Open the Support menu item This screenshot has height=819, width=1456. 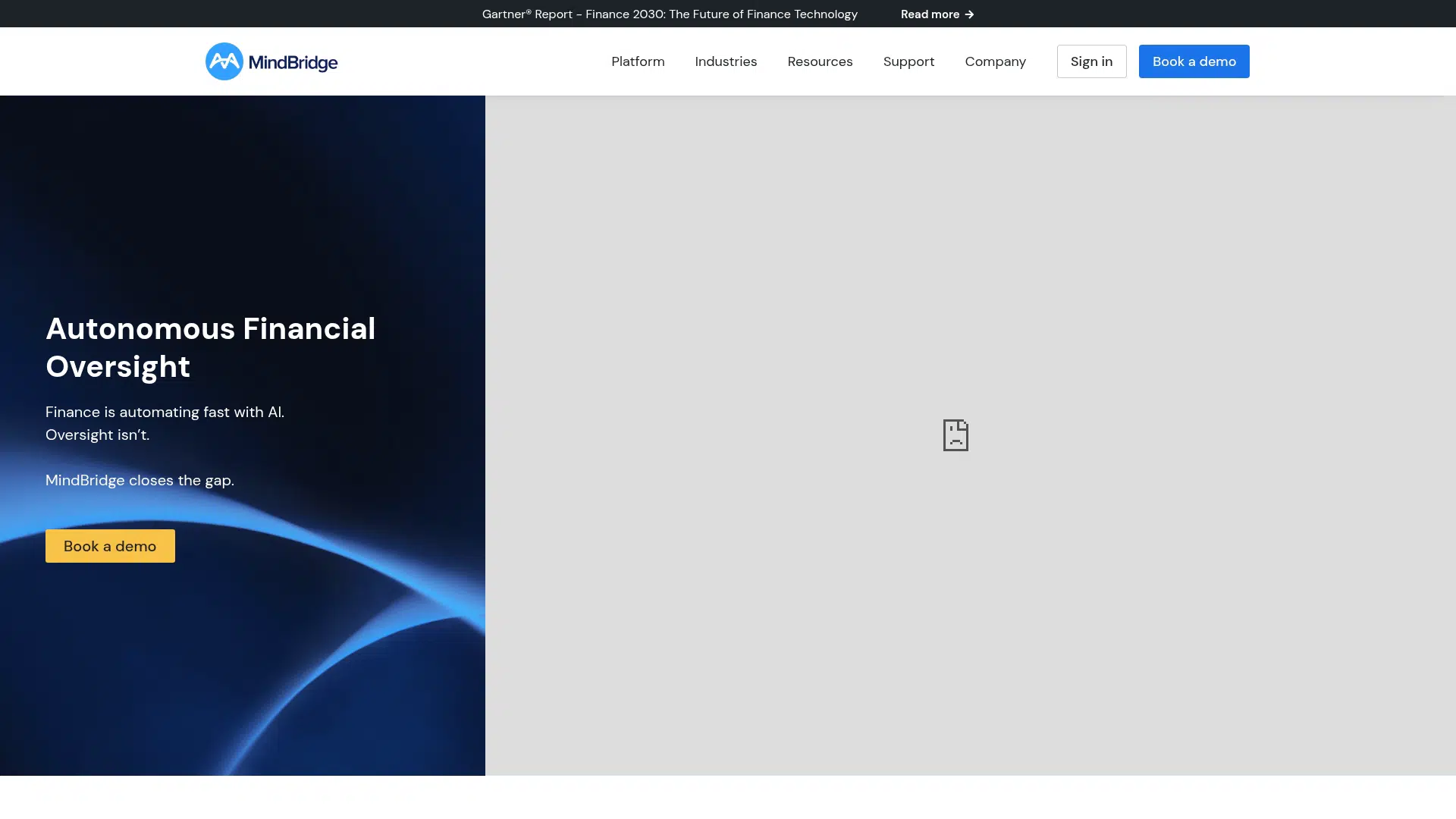tap(908, 61)
